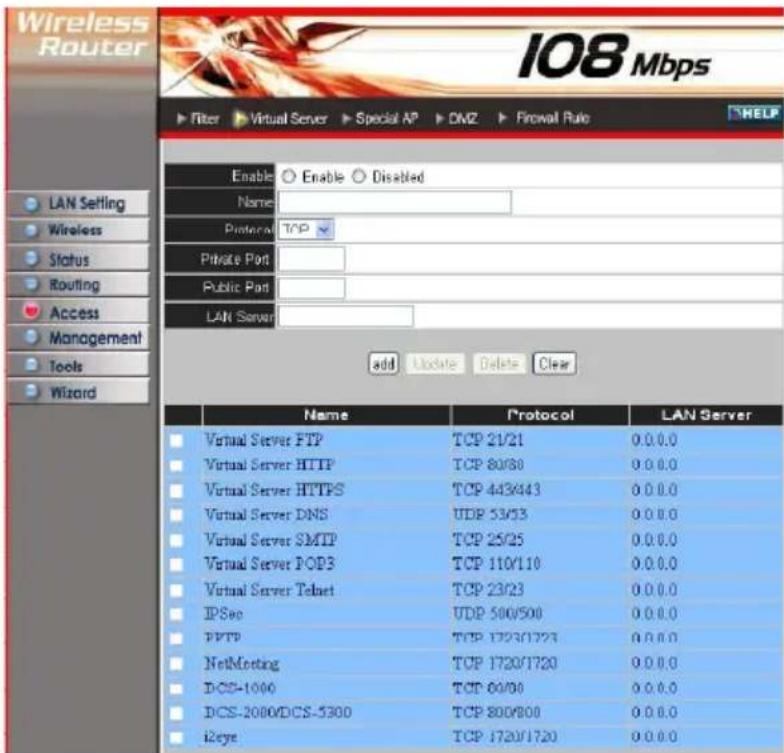Check the IPSec row checkbox
The width and height of the screenshot is (784, 753).
176,614
